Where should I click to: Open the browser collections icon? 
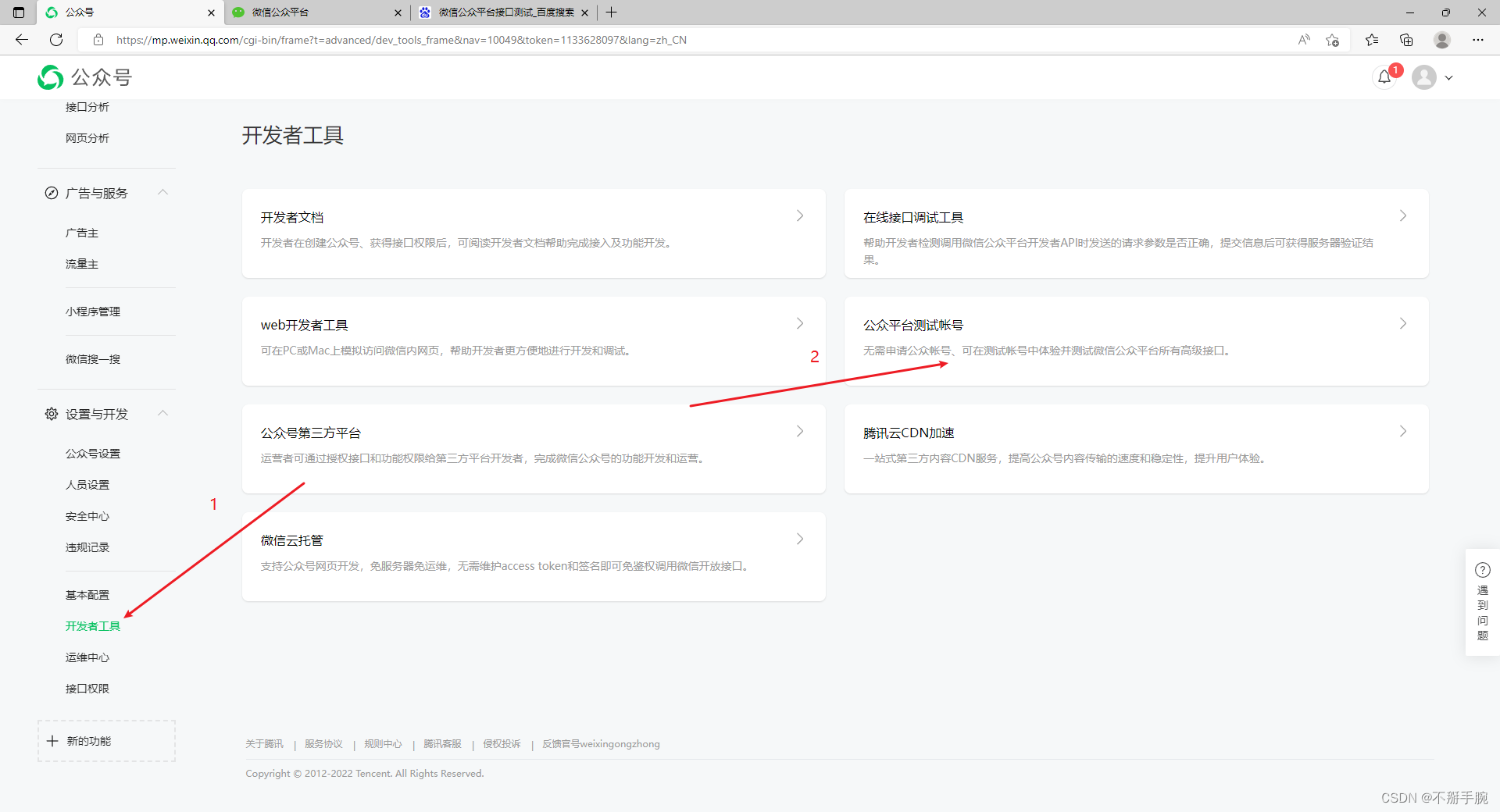pyautogui.click(x=1406, y=40)
